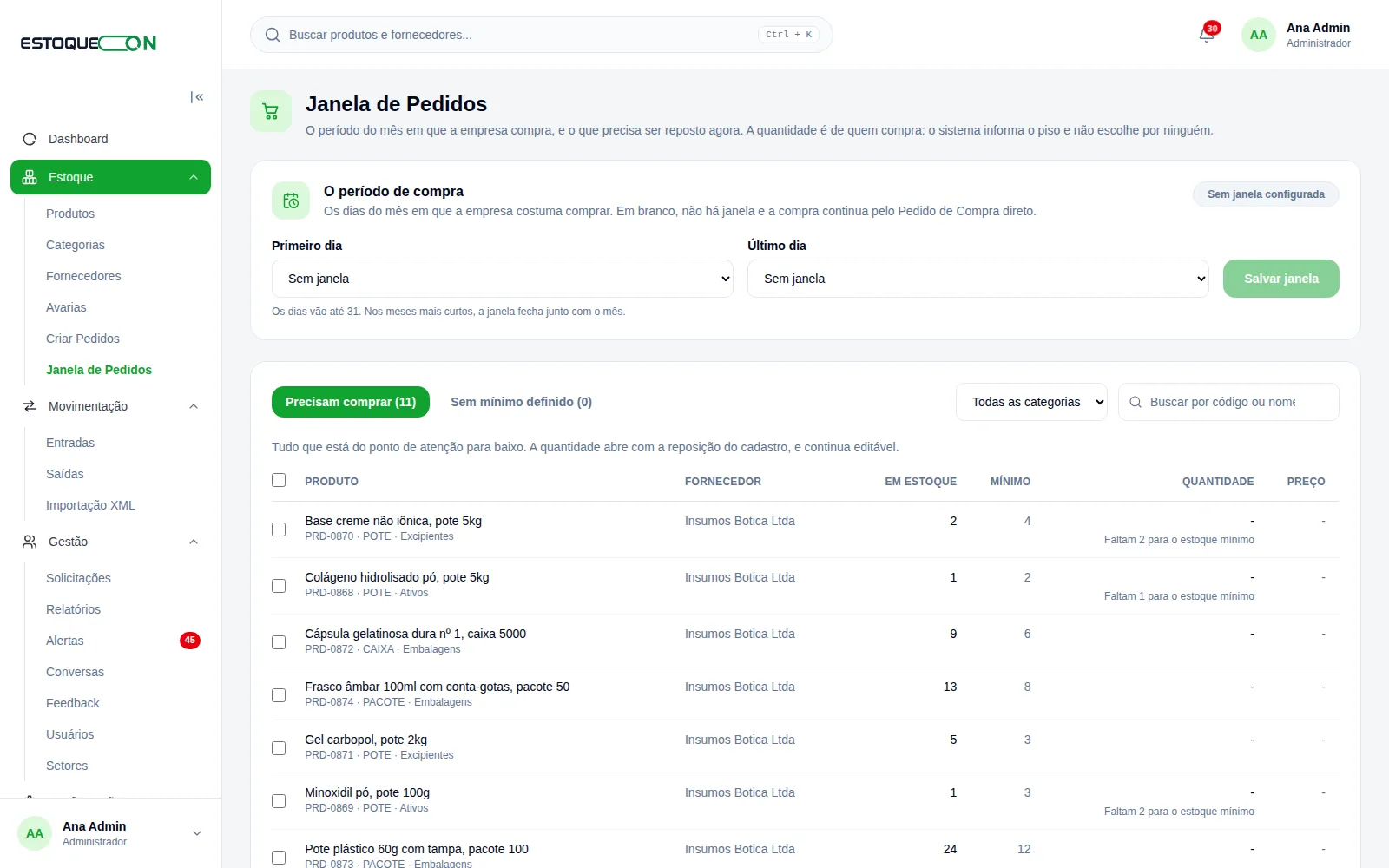Click the Gestão people icon
This screenshot has width=1389, height=868.
pos(30,542)
